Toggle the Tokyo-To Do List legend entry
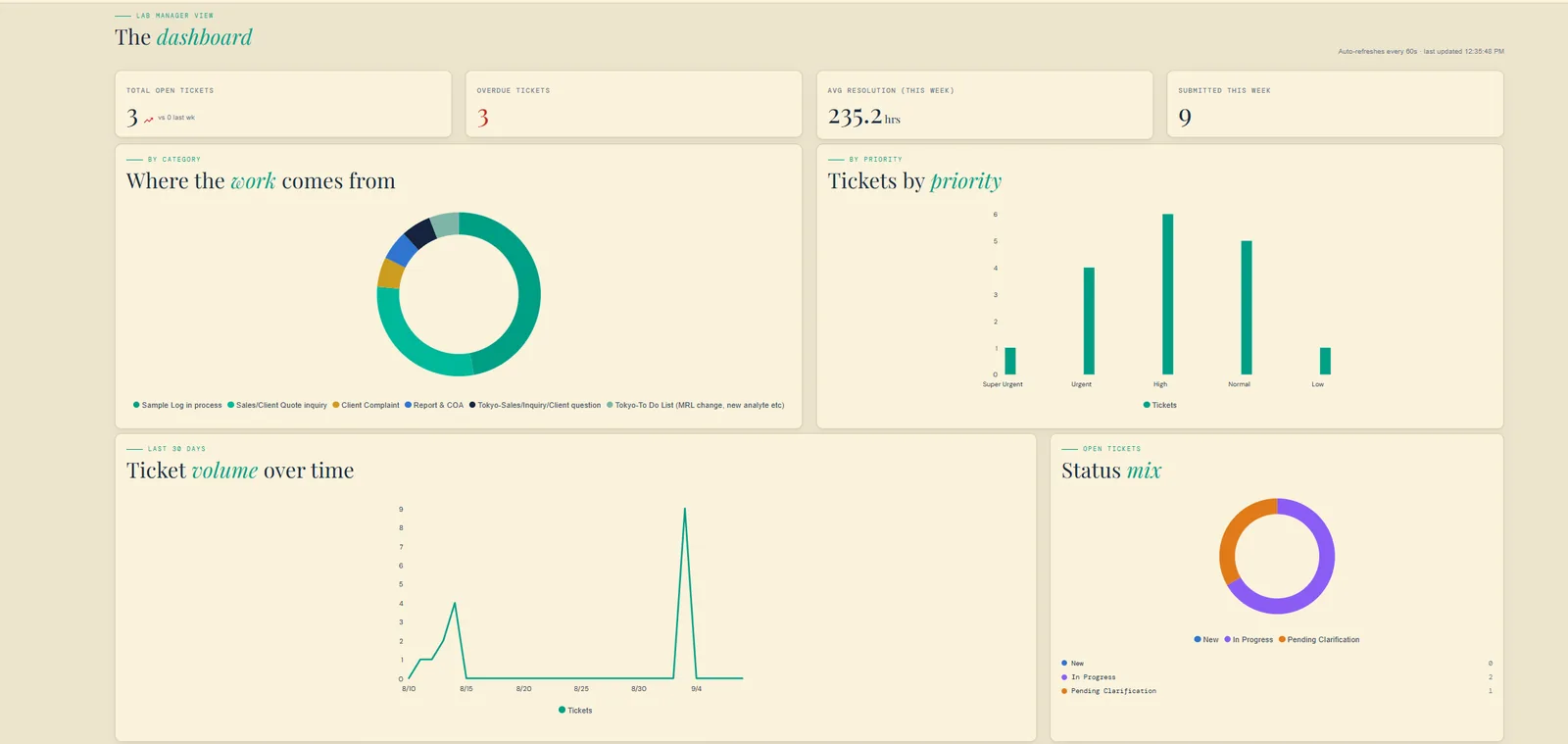 click(696, 405)
